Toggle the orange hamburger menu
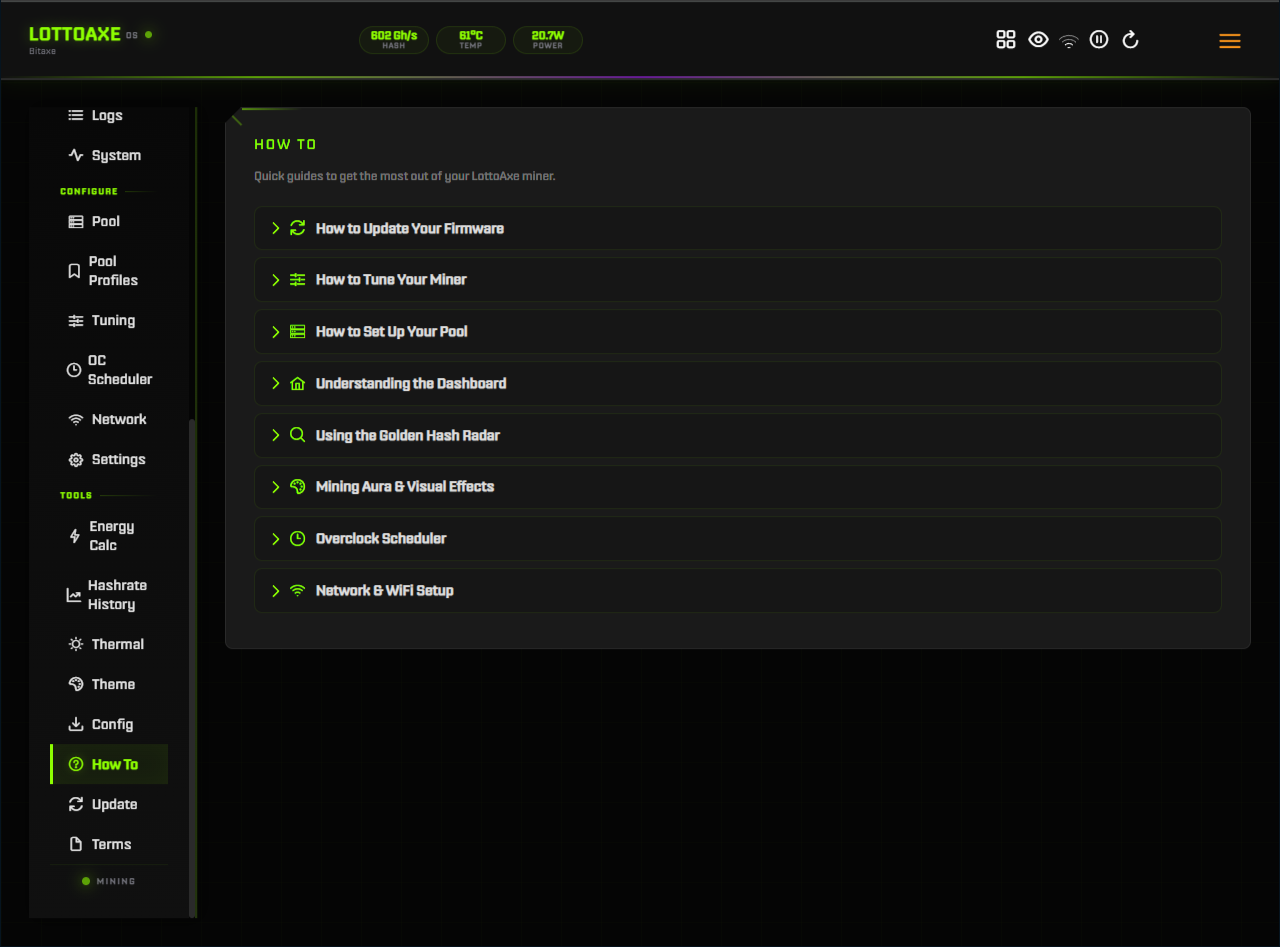The width and height of the screenshot is (1280, 947). [x=1230, y=41]
